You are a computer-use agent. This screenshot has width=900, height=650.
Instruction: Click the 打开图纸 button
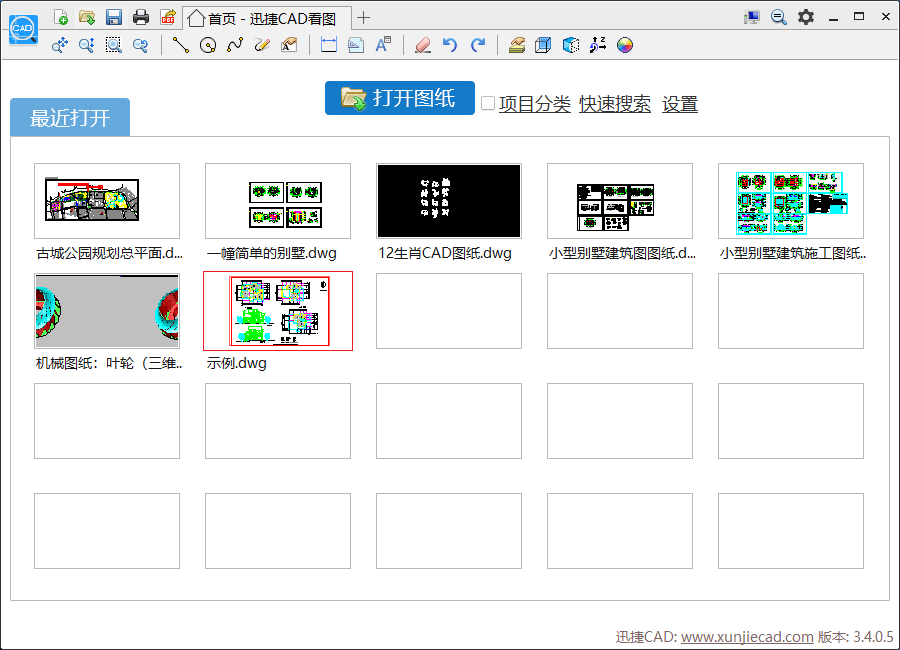coord(399,98)
